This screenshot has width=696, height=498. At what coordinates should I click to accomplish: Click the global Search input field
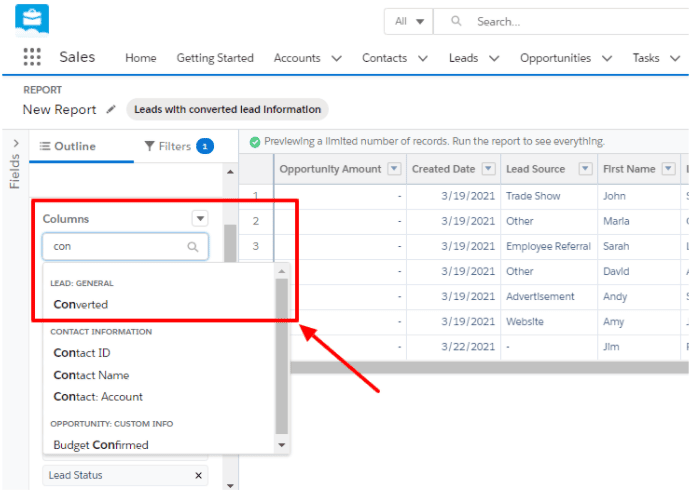561,21
